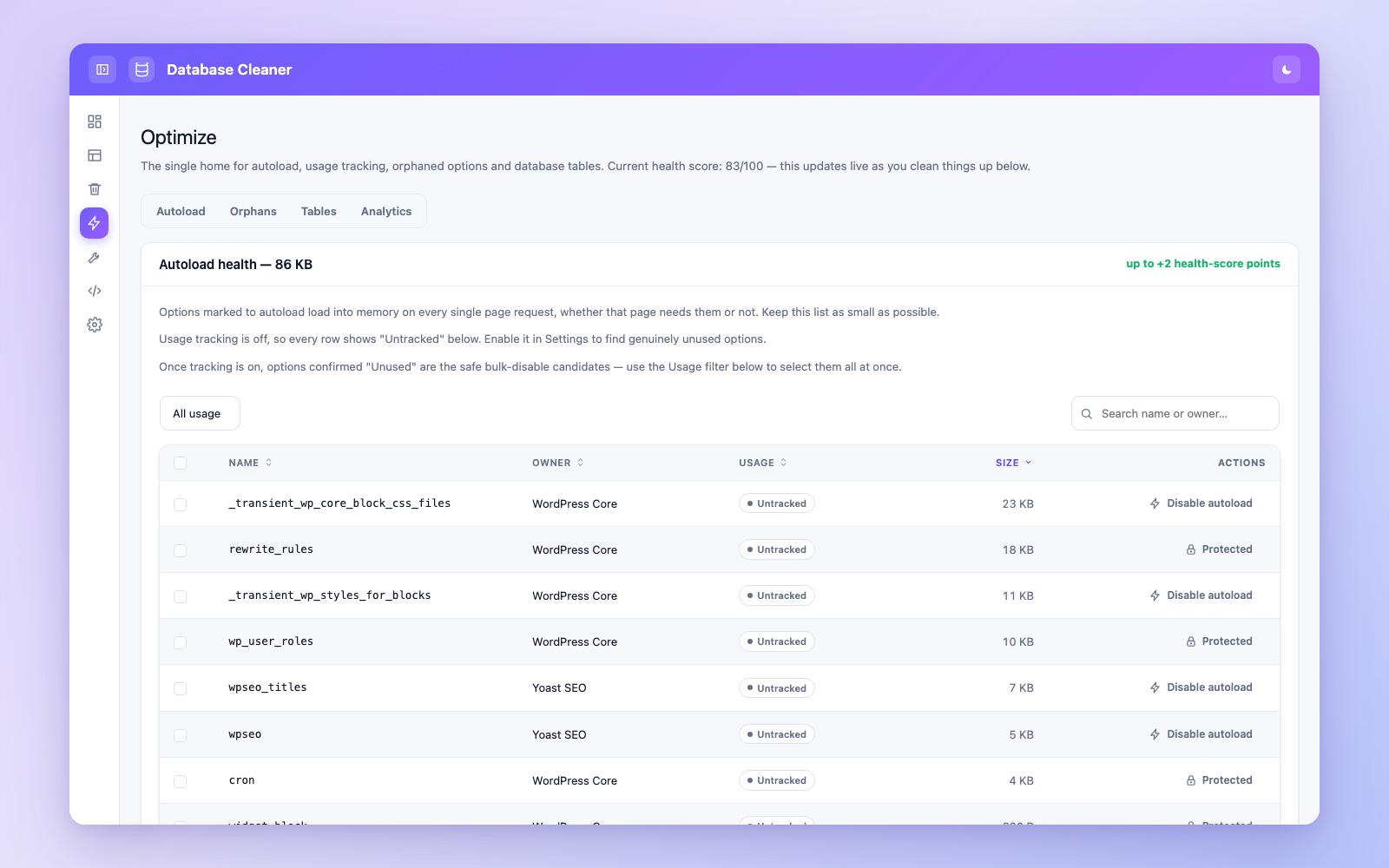The image size is (1389, 868).
Task: Disable autoload for the wpseo option
Action: tap(1201, 734)
